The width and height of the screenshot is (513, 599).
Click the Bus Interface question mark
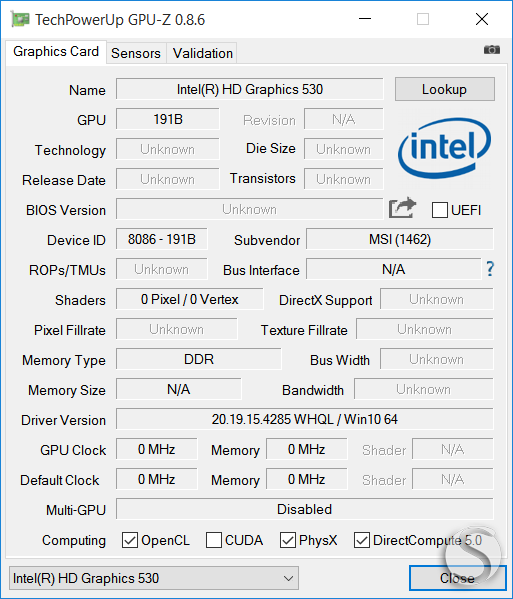point(490,269)
